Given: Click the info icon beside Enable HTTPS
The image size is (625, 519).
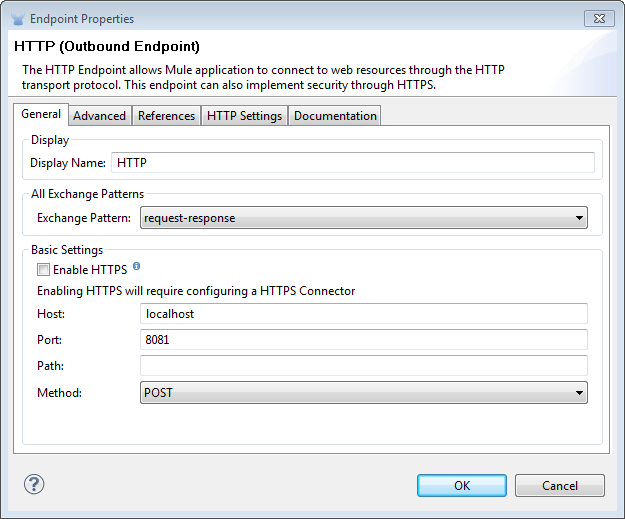Looking at the screenshot, I should [136, 266].
